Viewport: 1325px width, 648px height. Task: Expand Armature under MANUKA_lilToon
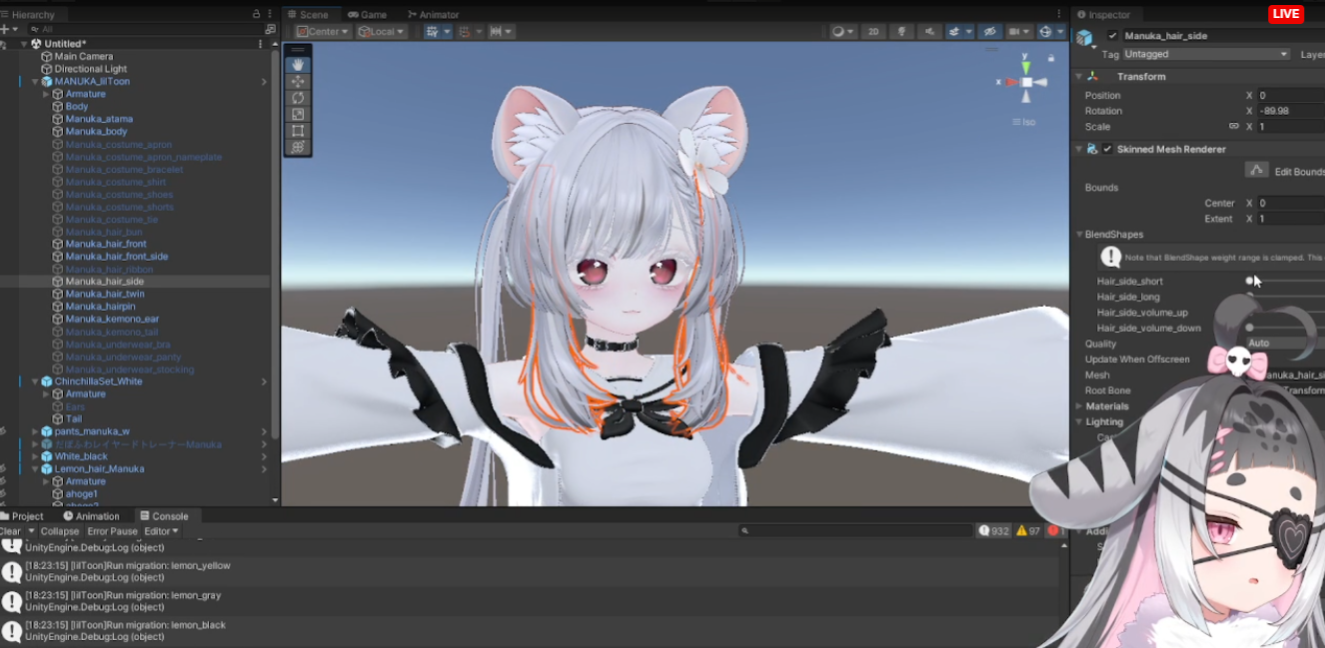(46, 94)
